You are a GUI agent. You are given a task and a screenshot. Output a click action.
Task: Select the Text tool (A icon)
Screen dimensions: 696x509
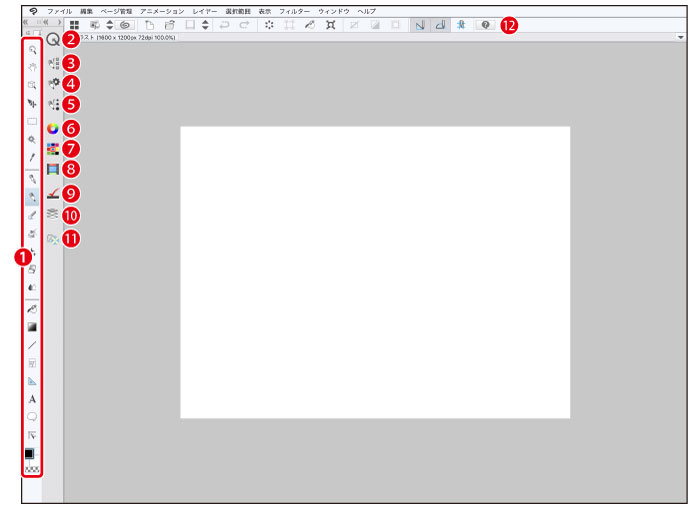[x=33, y=399]
